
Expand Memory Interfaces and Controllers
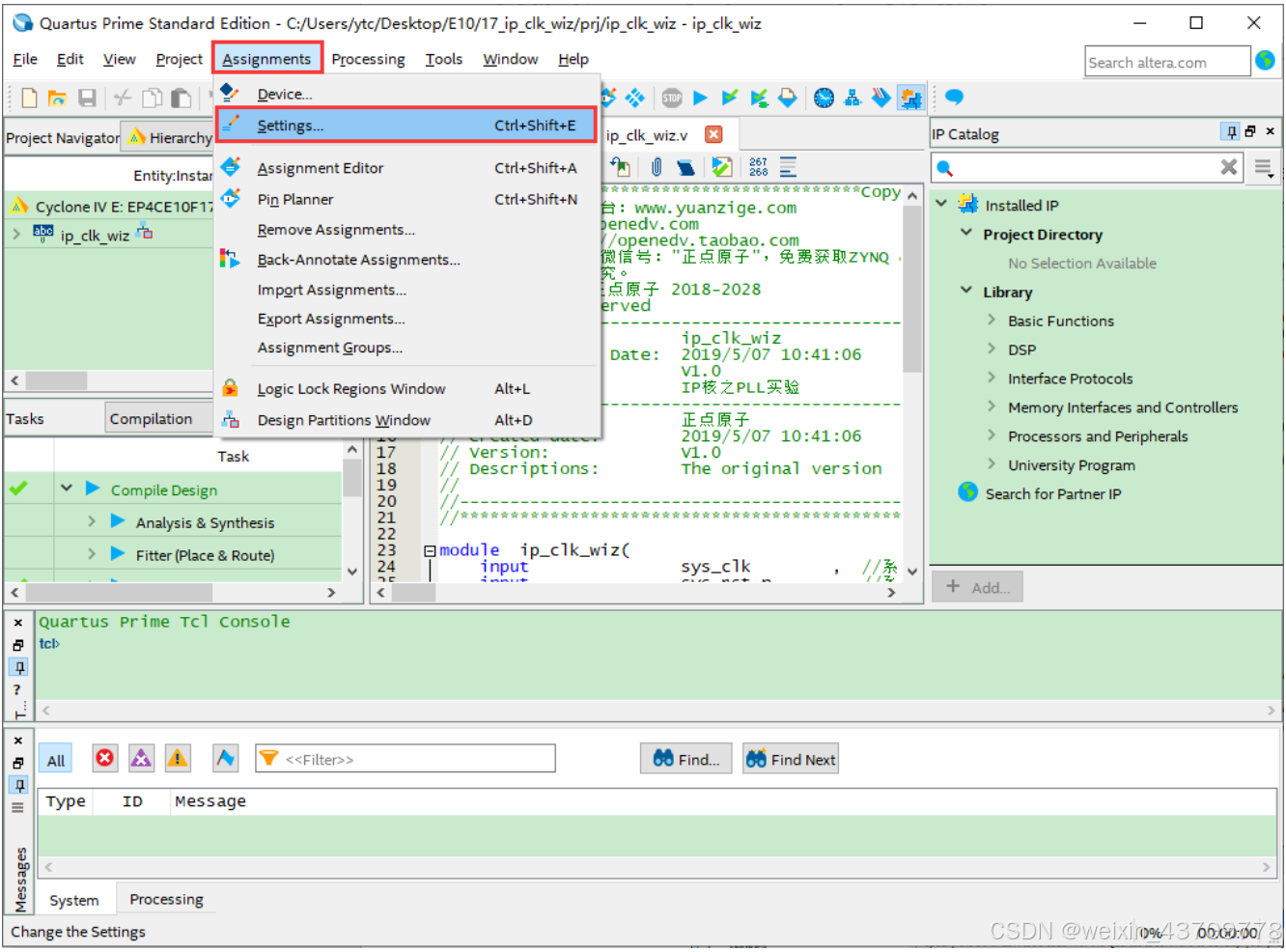coord(992,406)
